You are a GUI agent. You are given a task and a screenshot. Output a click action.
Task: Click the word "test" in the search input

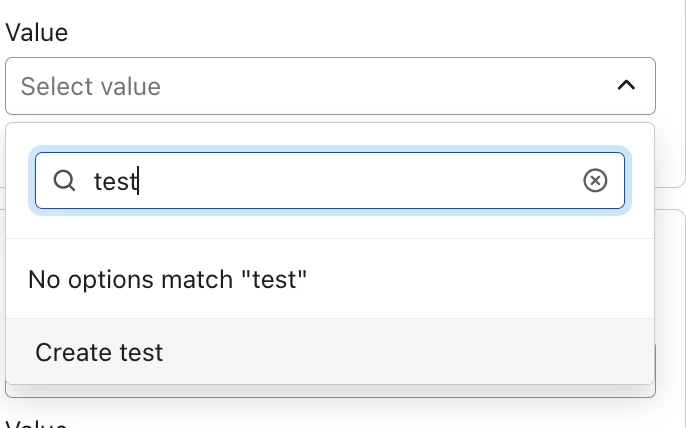(x=114, y=181)
